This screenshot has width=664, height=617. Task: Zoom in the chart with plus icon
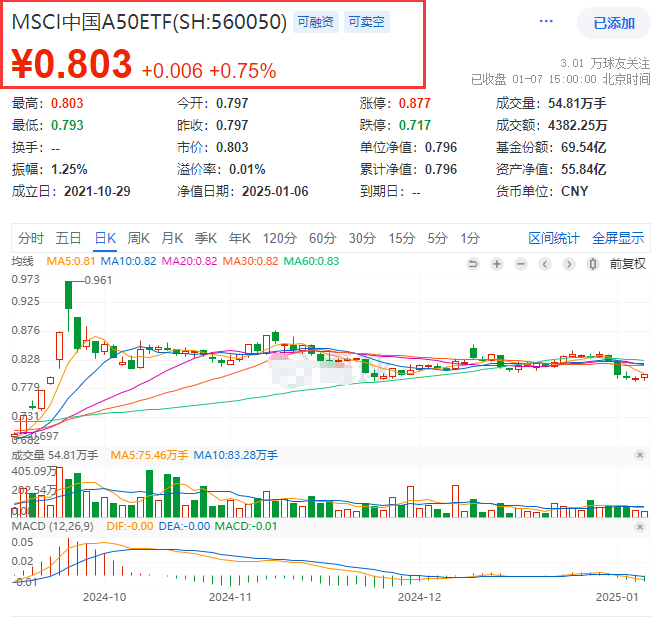pos(497,264)
